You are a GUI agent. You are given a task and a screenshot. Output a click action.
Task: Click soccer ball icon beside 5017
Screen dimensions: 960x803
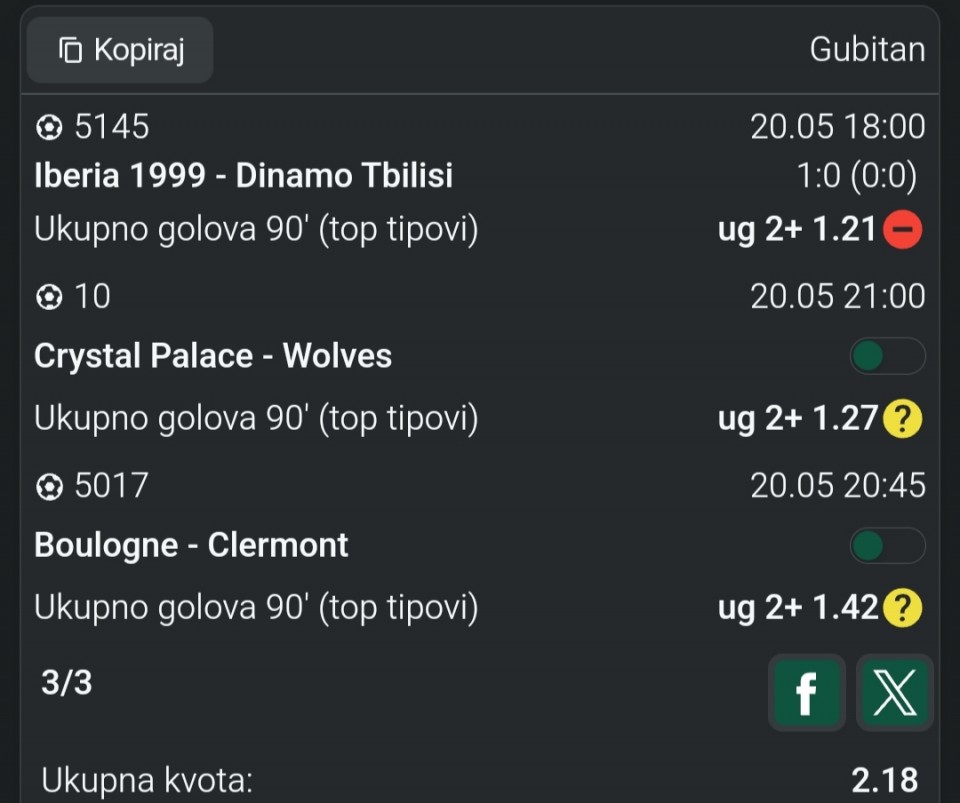[x=49, y=487]
